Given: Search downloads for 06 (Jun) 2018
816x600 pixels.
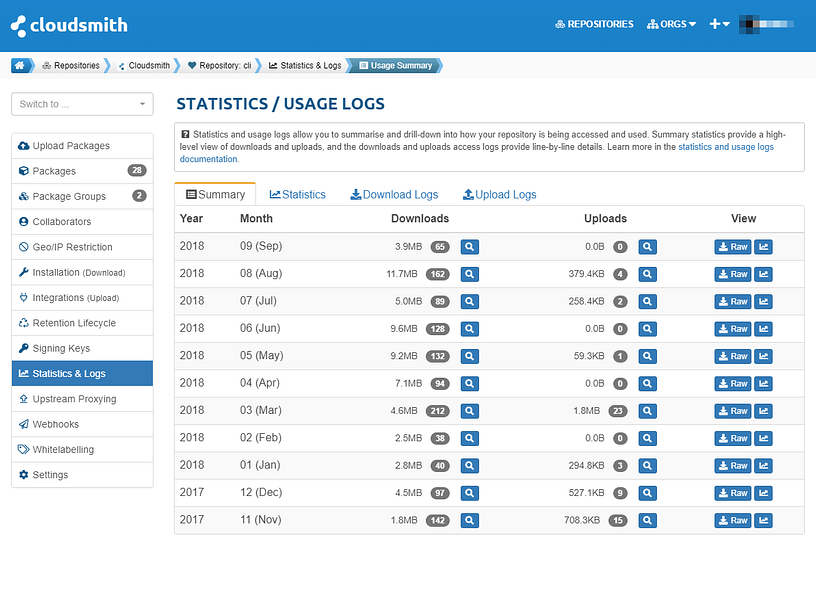Looking at the screenshot, I should 469,329.
